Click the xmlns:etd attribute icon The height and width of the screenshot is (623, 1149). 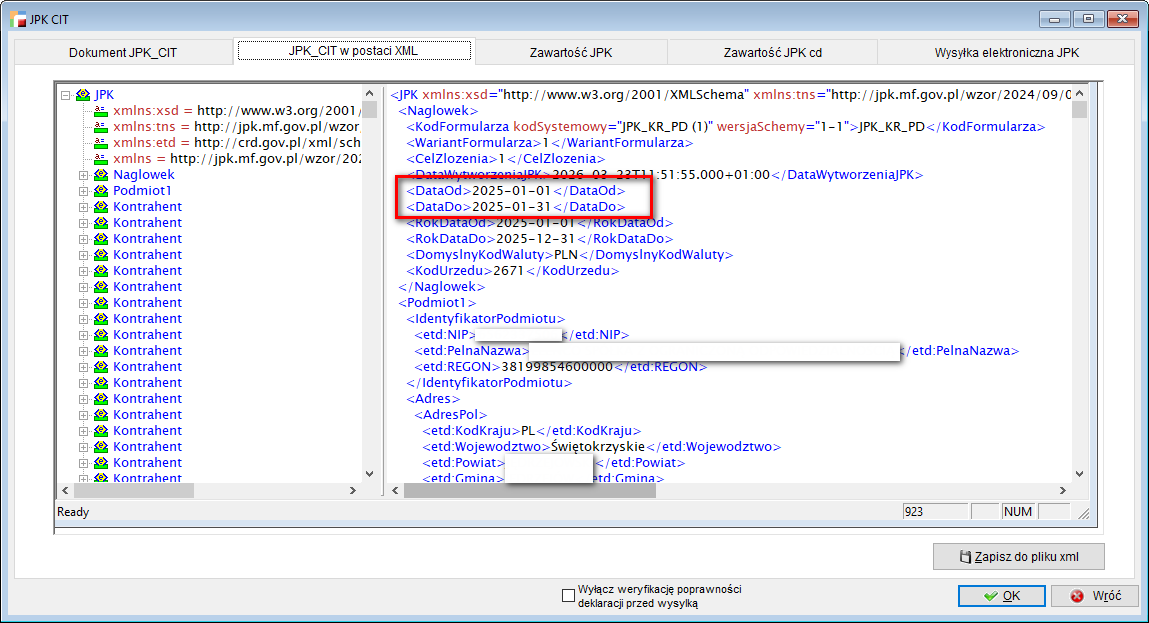[x=100, y=143]
